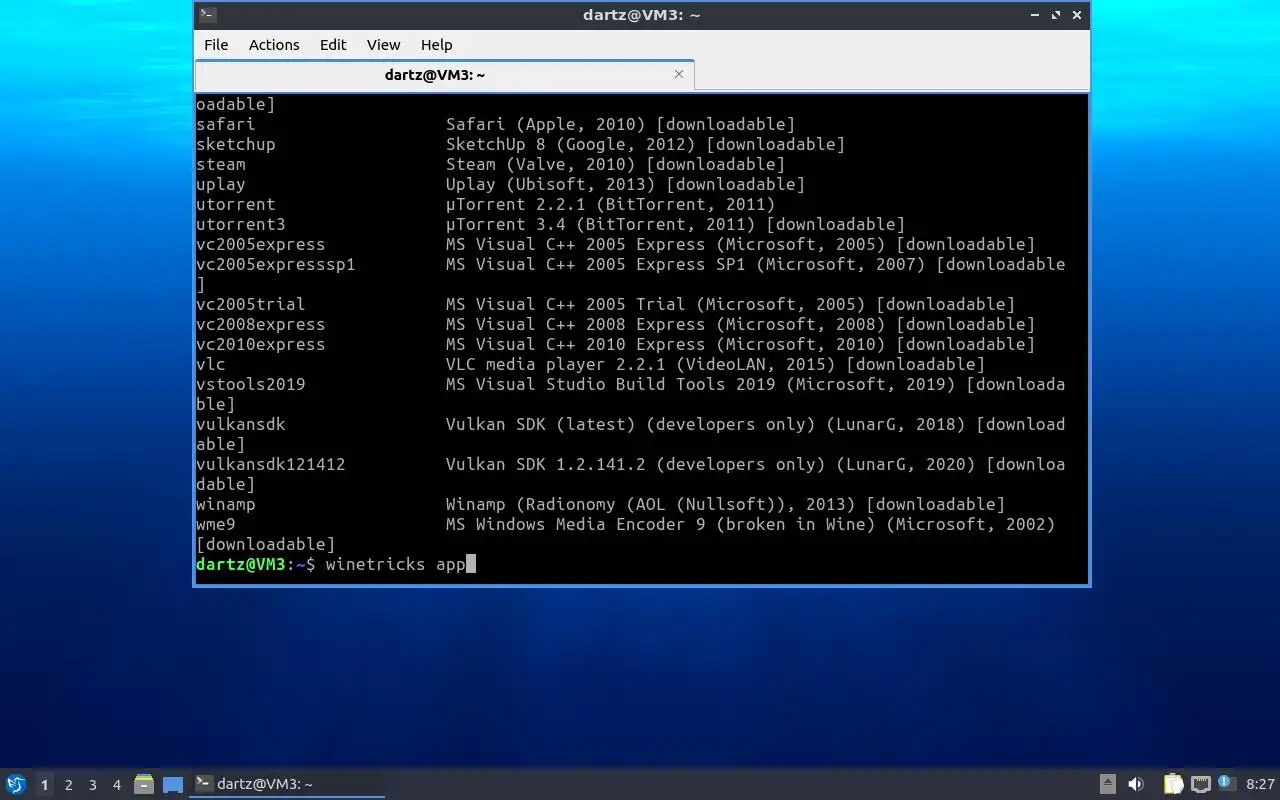1280x800 pixels.
Task: Open the Edit menu
Action: [333, 44]
